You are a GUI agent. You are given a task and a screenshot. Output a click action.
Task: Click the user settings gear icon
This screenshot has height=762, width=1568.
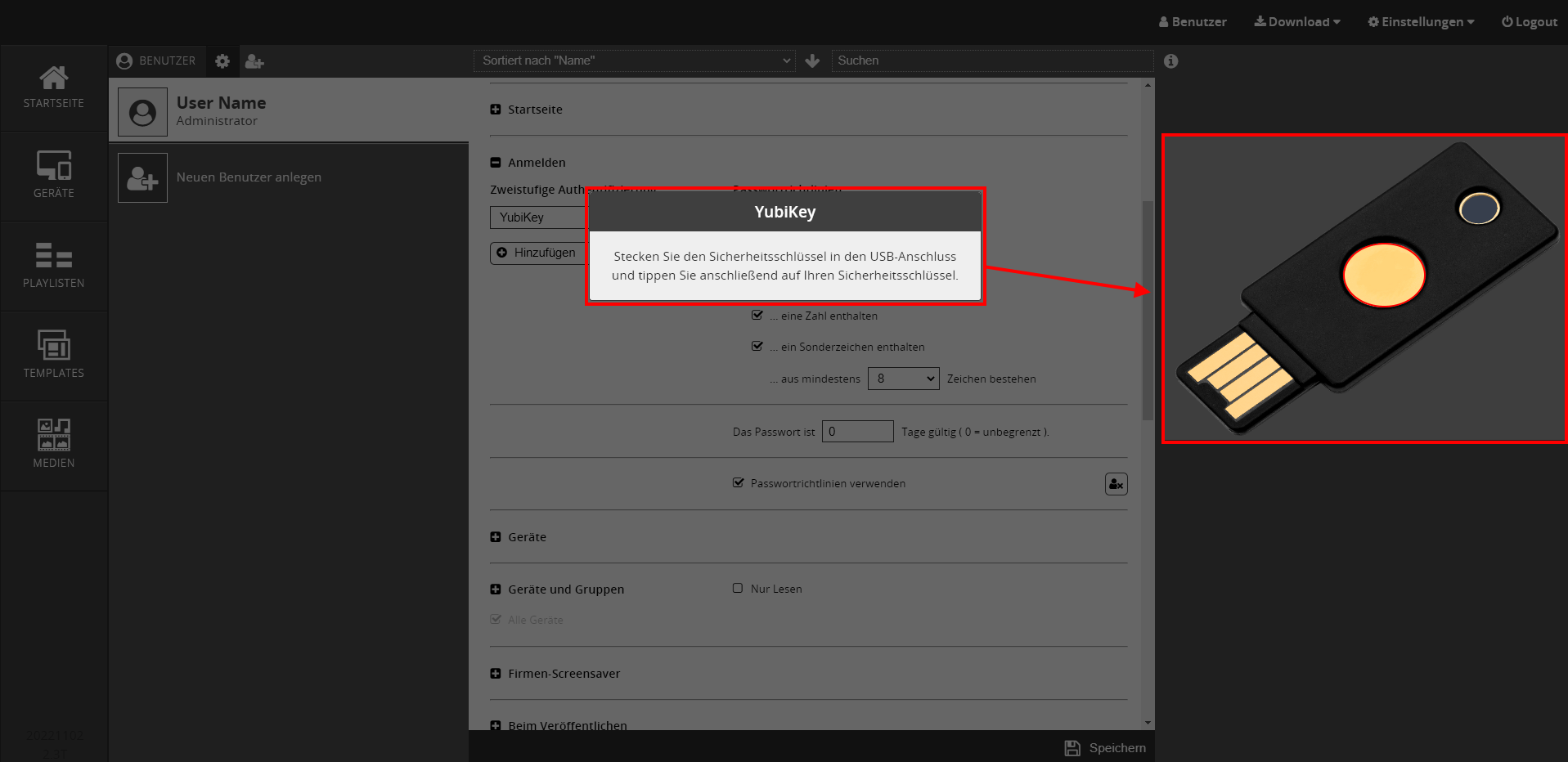(222, 61)
